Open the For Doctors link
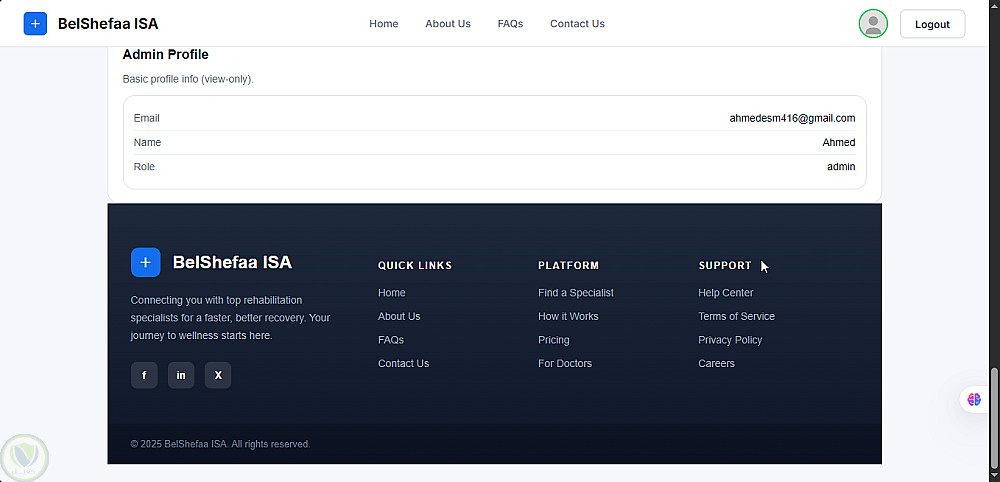The height and width of the screenshot is (482, 1000). coord(565,363)
